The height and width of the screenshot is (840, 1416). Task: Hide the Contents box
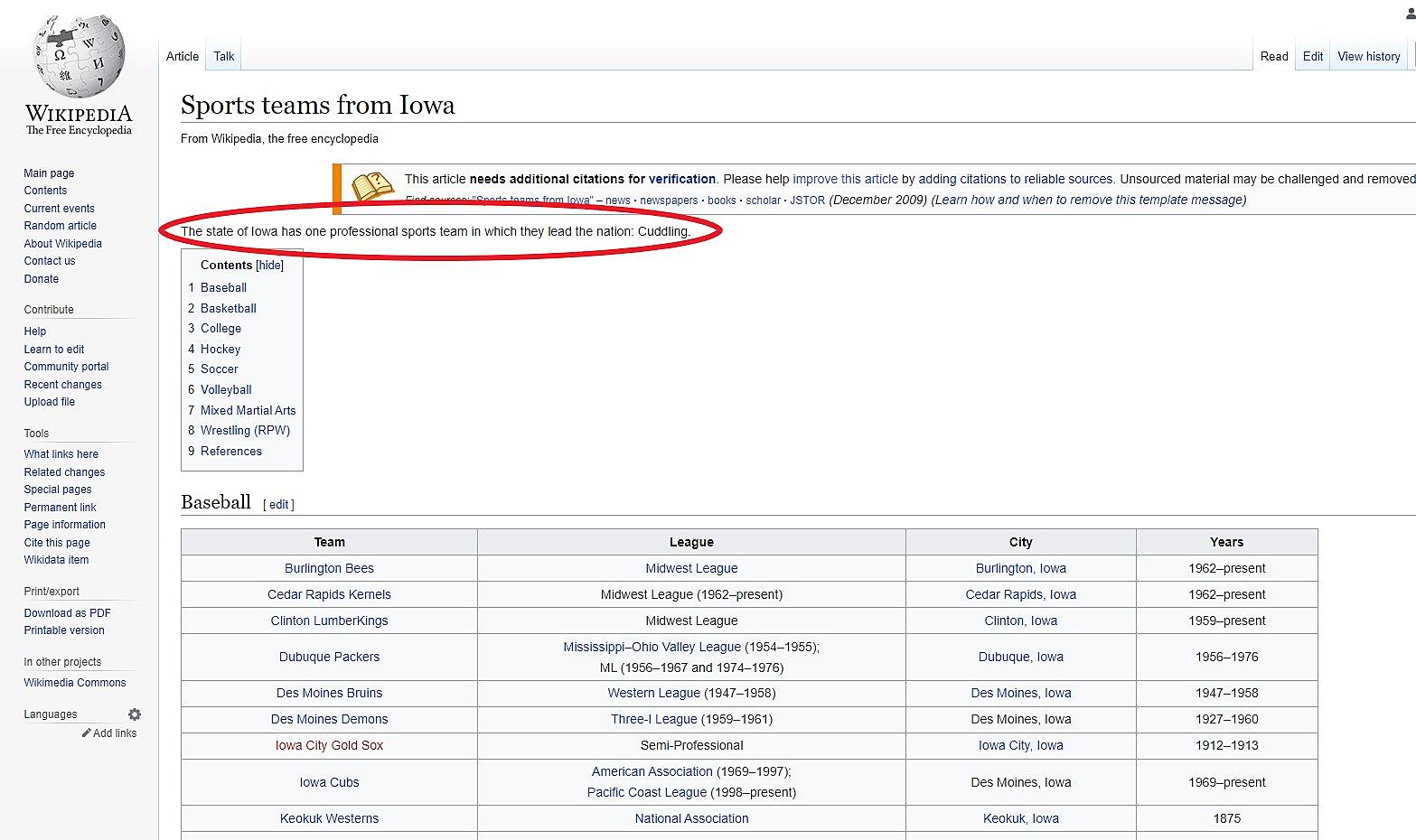tap(270, 266)
